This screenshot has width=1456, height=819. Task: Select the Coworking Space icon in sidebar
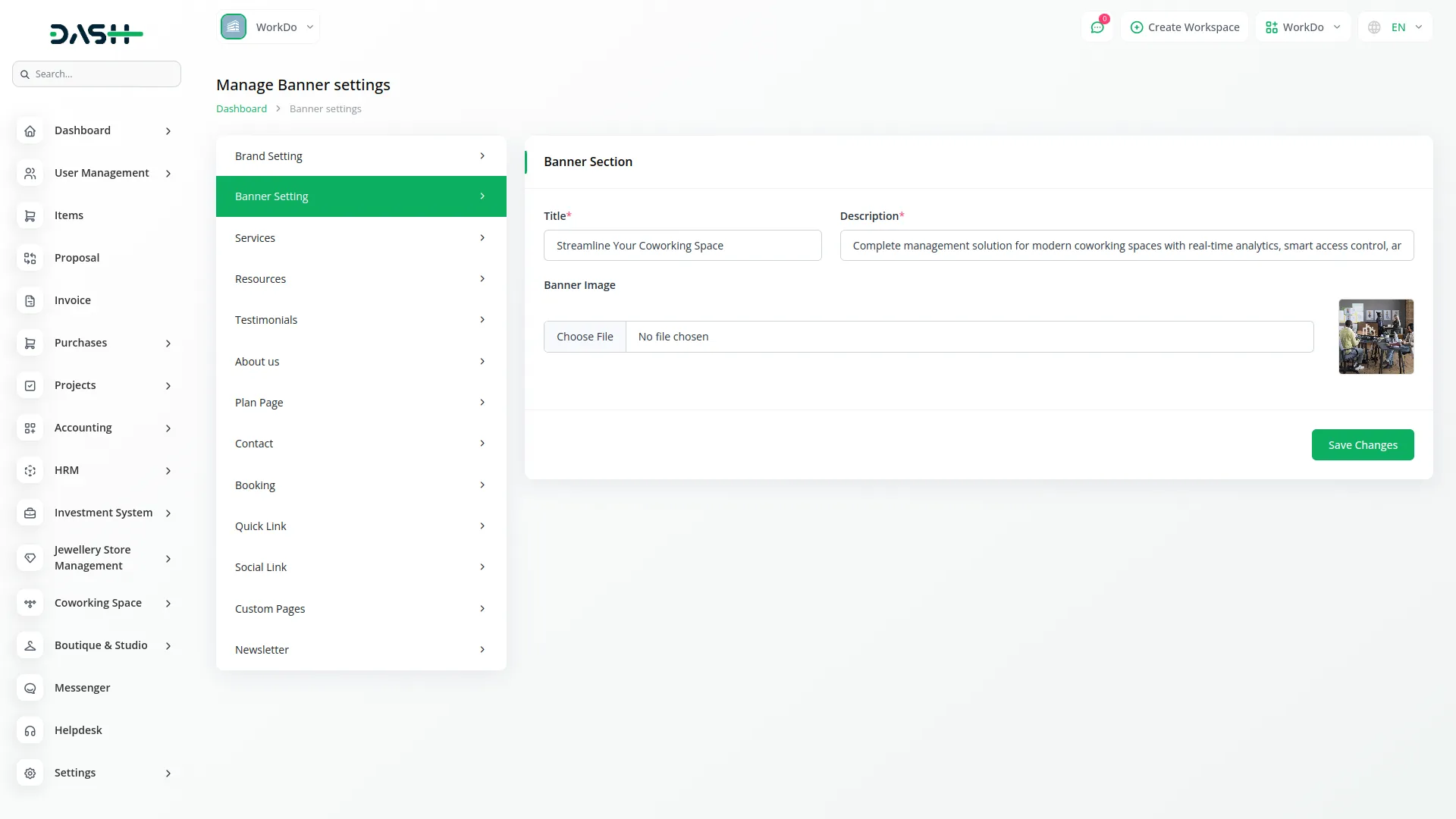pos(30,603)
